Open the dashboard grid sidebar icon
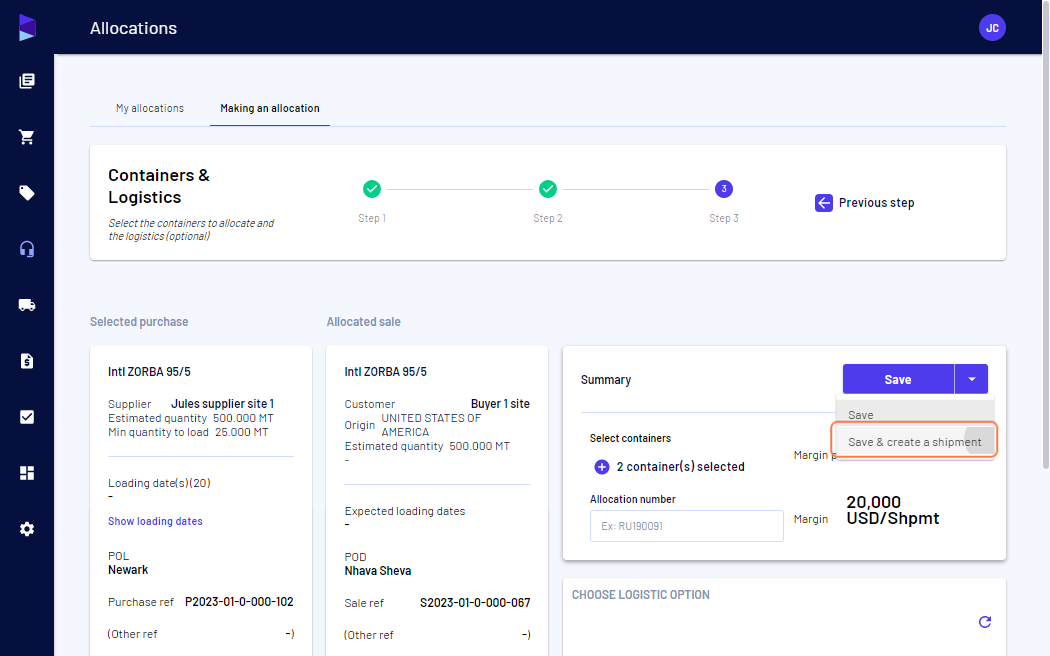 click(x=27, y=473)
